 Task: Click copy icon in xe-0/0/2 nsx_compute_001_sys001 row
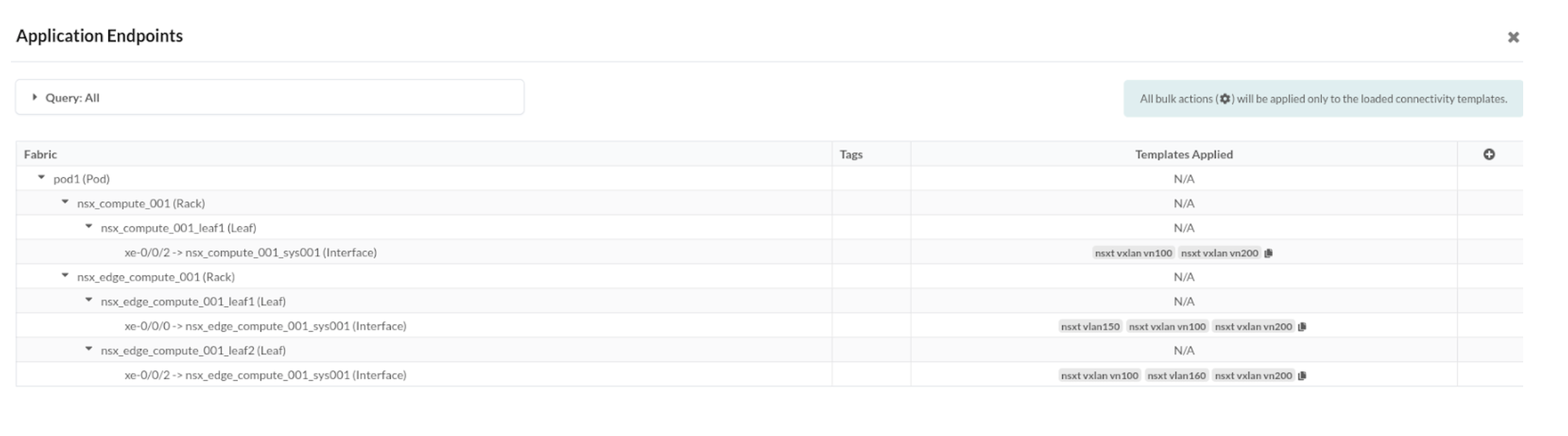click(x=1268, y=253)
